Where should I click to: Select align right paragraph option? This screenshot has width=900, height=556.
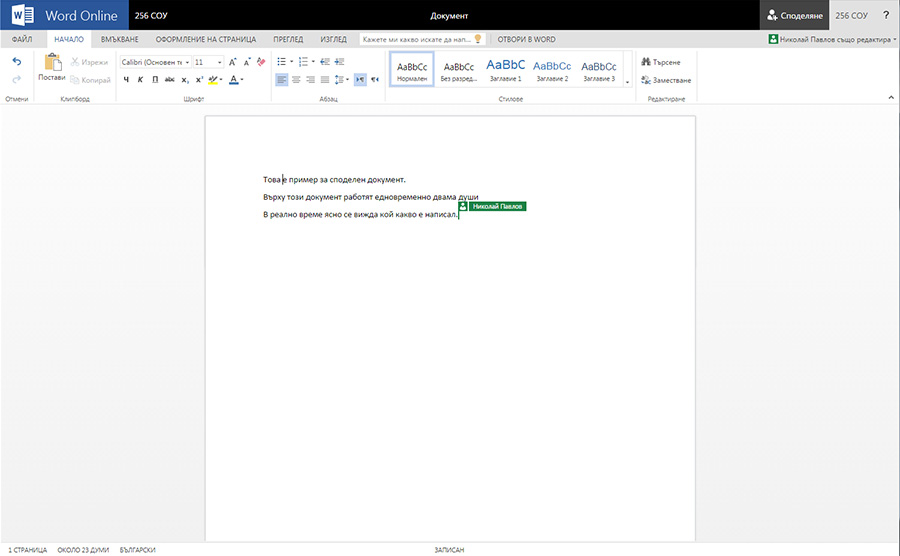pos(311,80)
